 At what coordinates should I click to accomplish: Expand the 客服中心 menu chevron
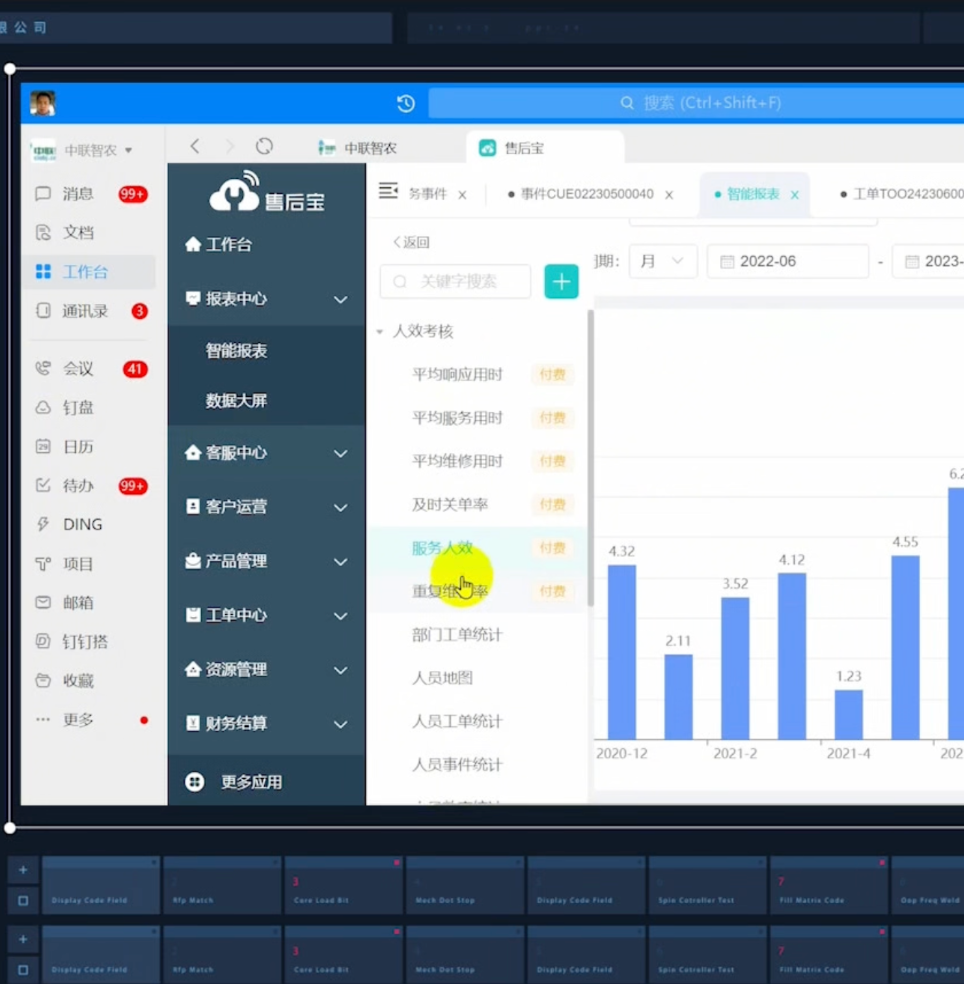point(341,454)
